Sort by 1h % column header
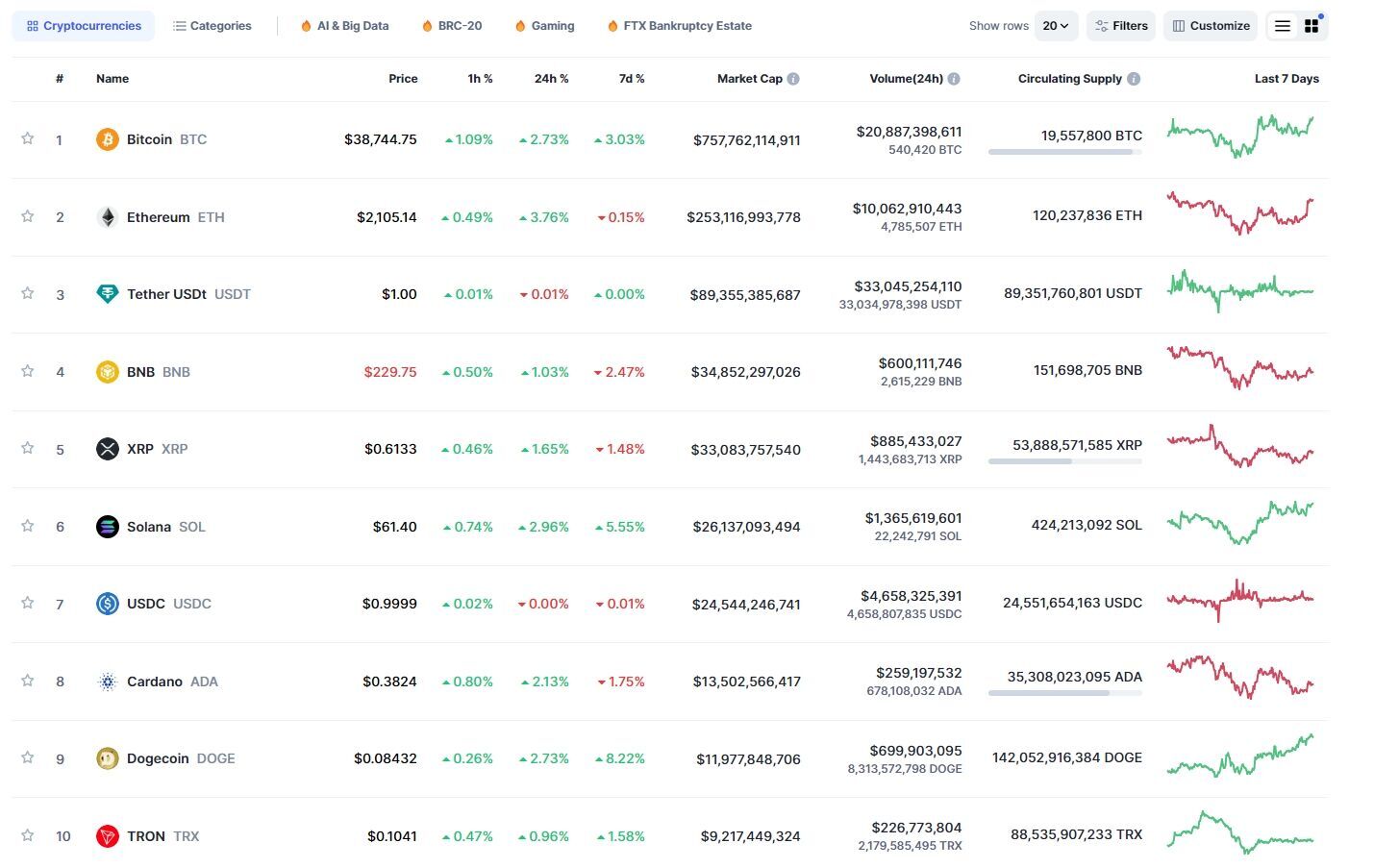 [480, 79]
